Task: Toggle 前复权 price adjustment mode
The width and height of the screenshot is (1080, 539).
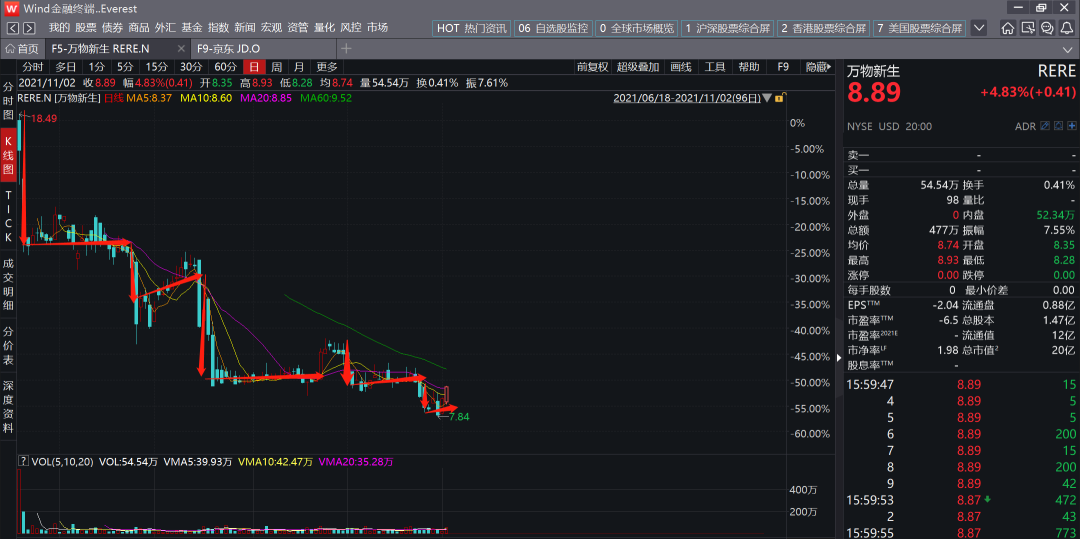Action: (x=592, y=67)
